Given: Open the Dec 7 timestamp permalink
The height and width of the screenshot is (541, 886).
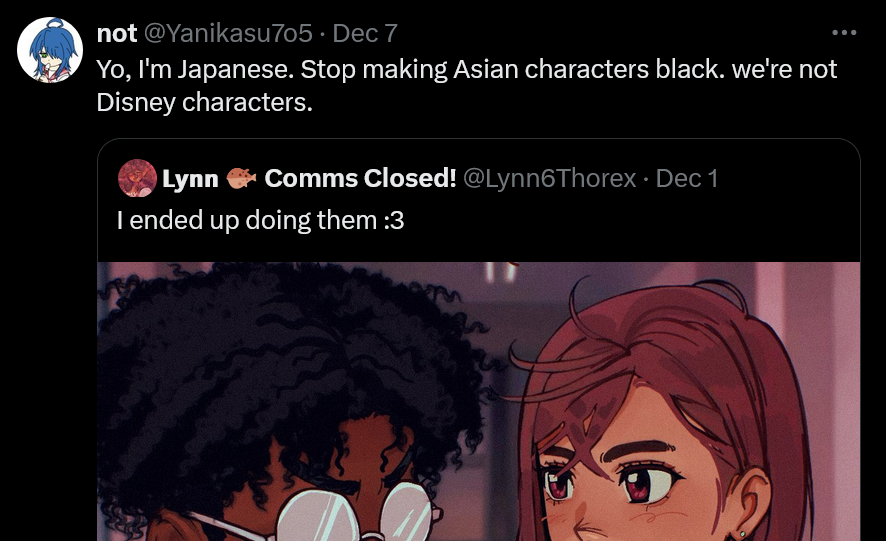Looking at the screenshot, I should pyautogui.click(x=365, y=33).
